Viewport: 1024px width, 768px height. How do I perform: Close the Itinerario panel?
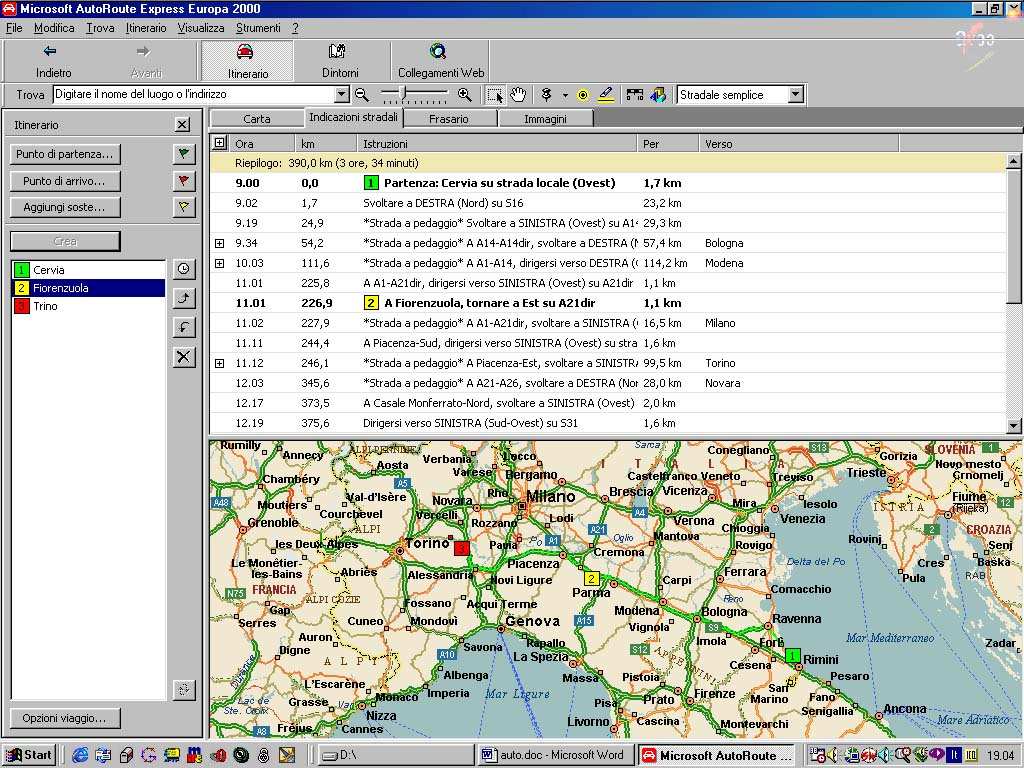(183, 125)
